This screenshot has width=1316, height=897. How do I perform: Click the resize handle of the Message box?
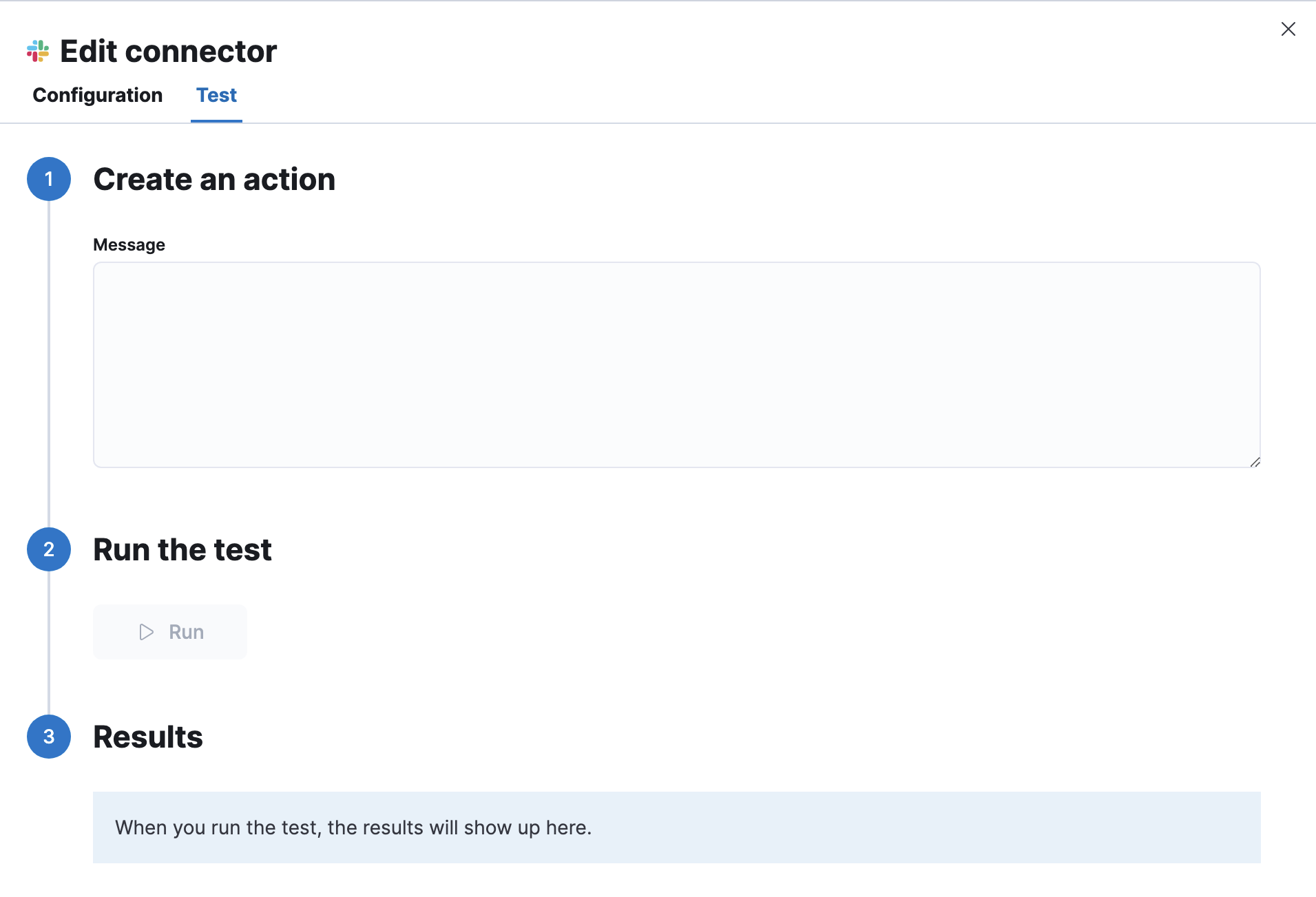point(1255,461)
